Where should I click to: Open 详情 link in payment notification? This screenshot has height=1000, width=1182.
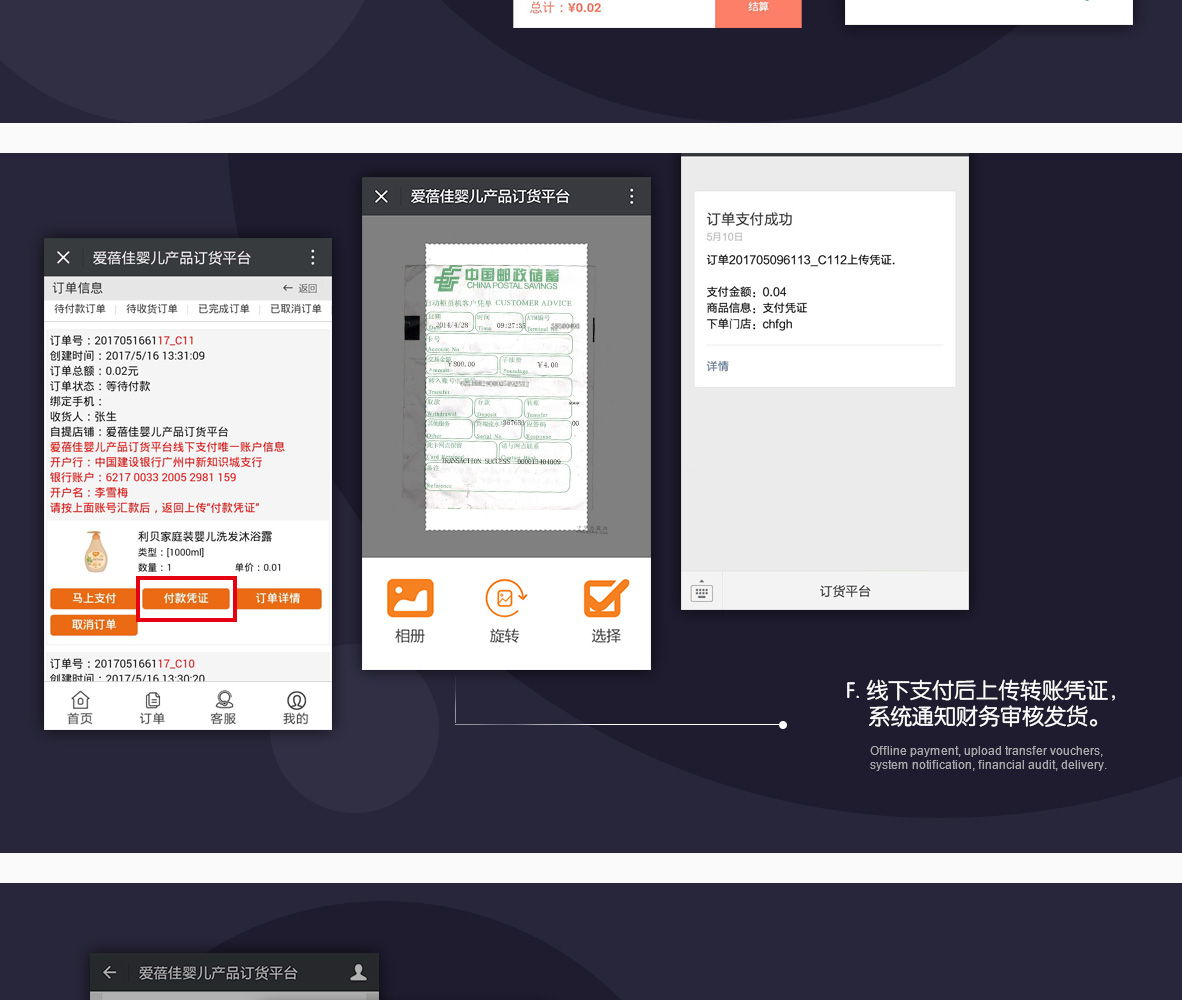(718, 366)
